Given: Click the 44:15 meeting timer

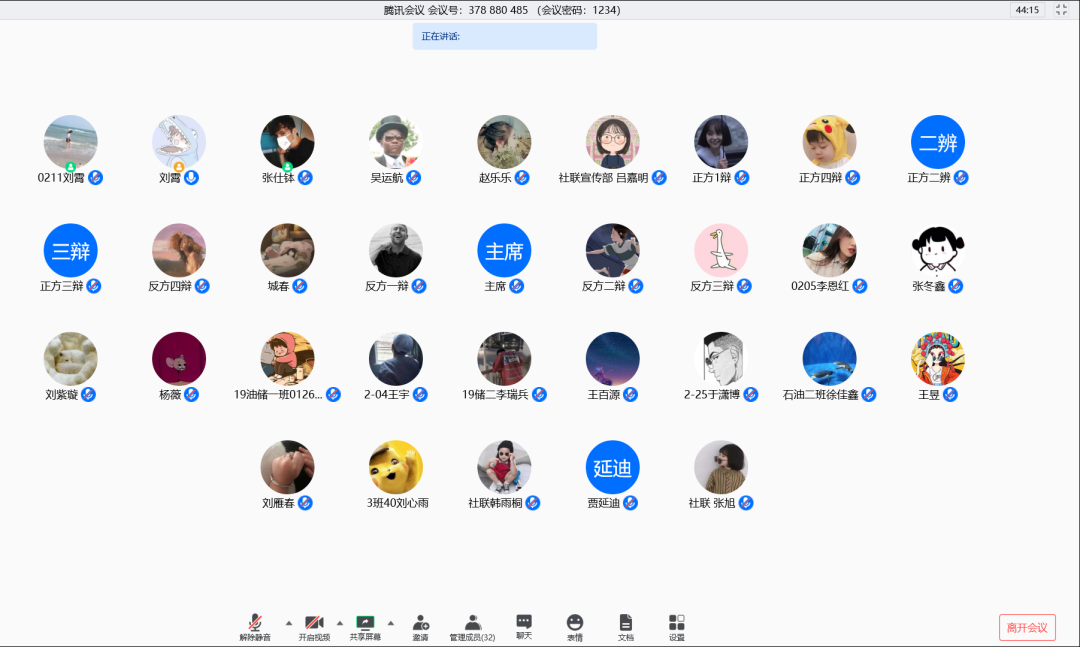Looking at the screenshot, I should click(x=1027, y=10).
